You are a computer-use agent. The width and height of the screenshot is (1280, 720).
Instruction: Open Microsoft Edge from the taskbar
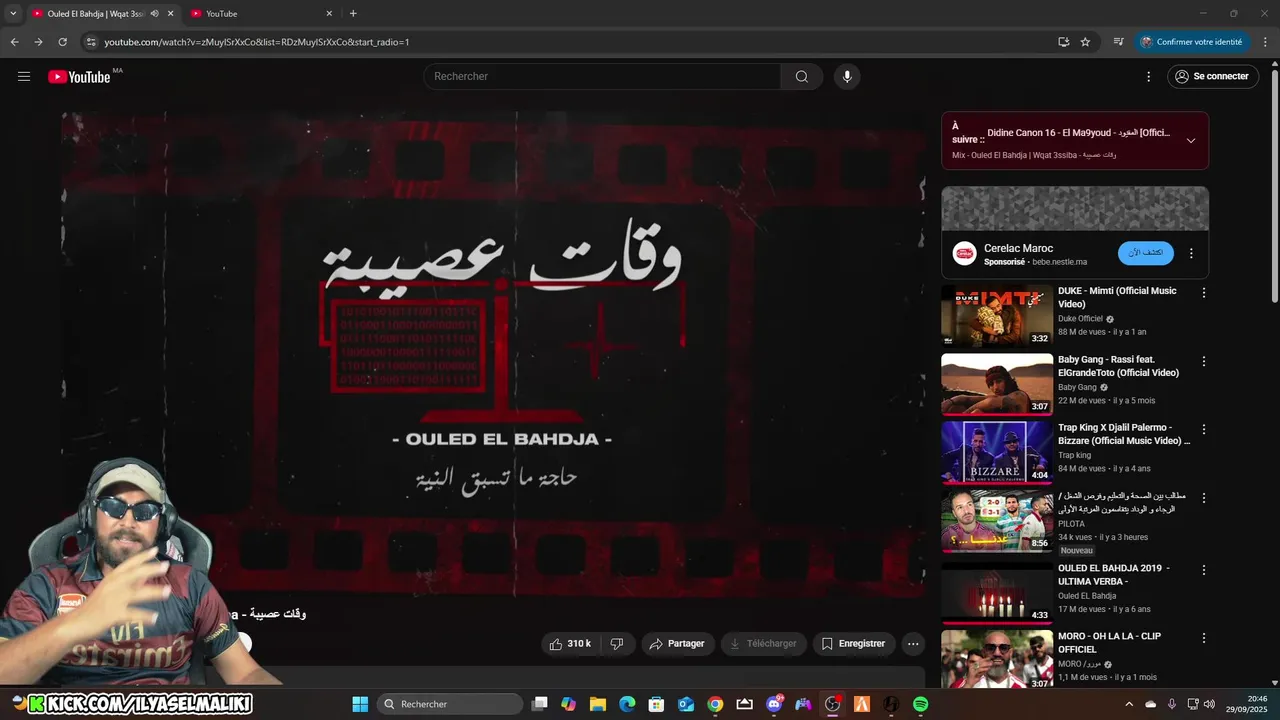pos(627,704)
